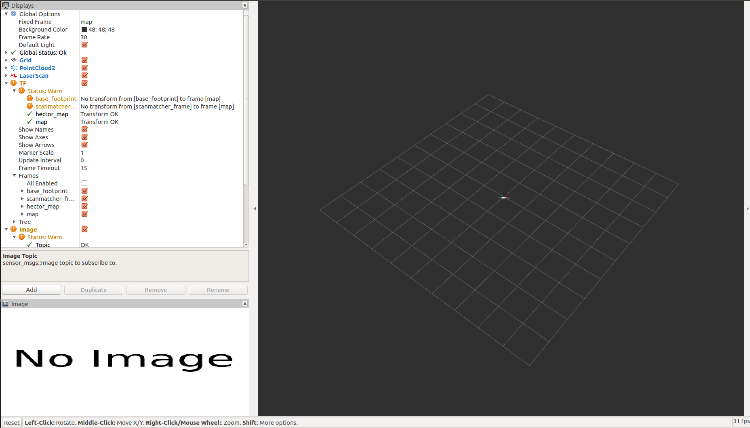Uncheck the Show Names checkbox

tap(84, 130)
